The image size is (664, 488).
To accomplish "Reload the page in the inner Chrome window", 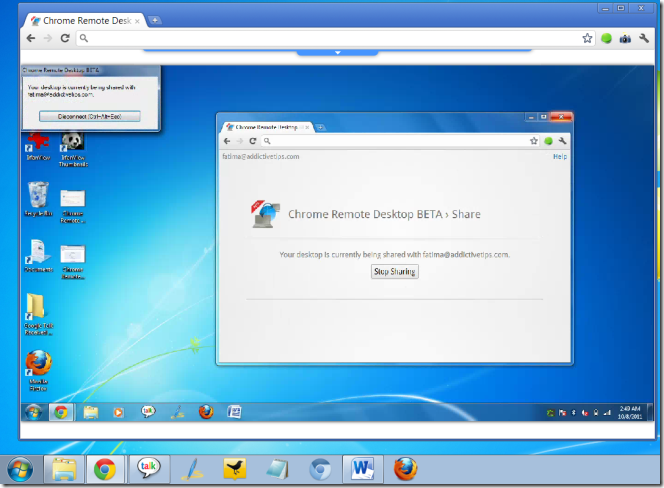I will (252, 141).
